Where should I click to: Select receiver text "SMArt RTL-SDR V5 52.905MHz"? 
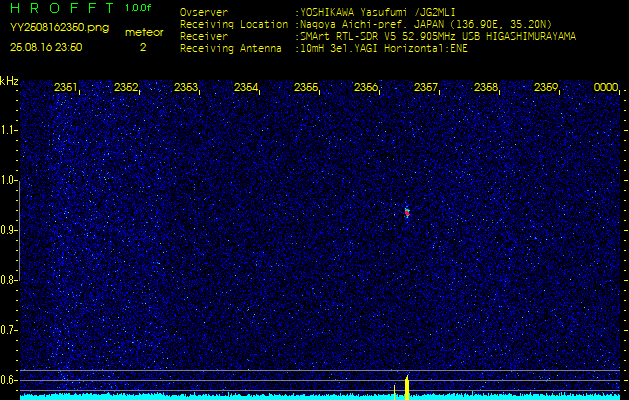click(384, 37)
